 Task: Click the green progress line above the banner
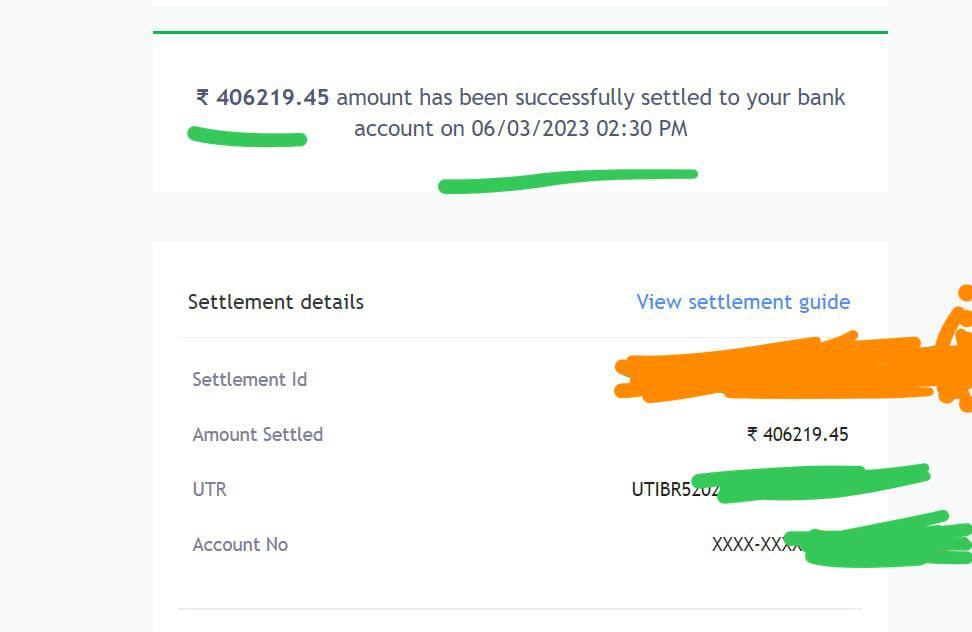point(520,32)
